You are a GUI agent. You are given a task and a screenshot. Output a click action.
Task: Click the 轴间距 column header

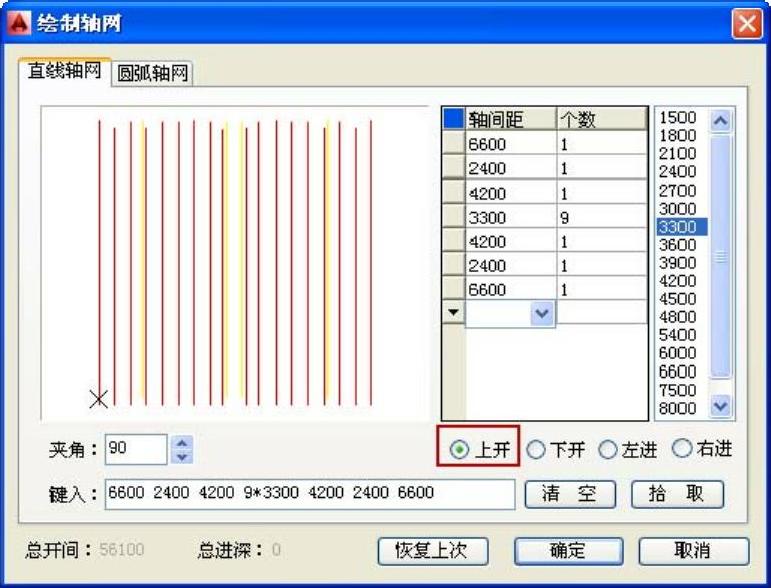tap(510, 119)
